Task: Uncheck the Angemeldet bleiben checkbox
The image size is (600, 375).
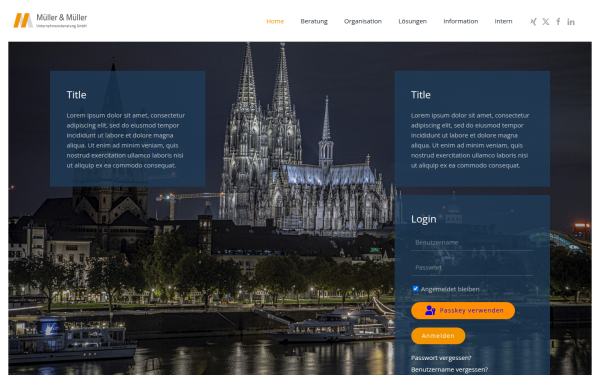Action: (x=415, y=289)
